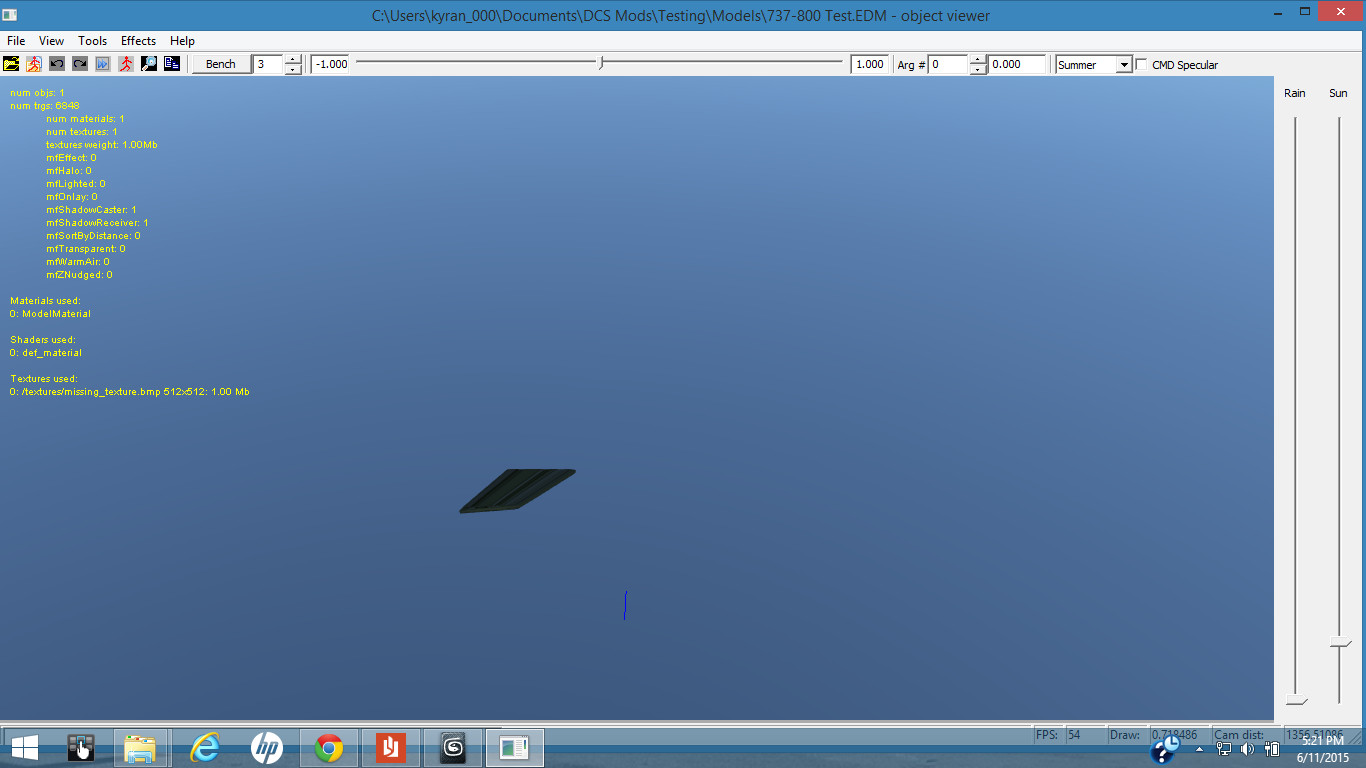Screen dimensions: 1366x768
Task: Click the Arg # number field
Action: [x=949, y=64]
